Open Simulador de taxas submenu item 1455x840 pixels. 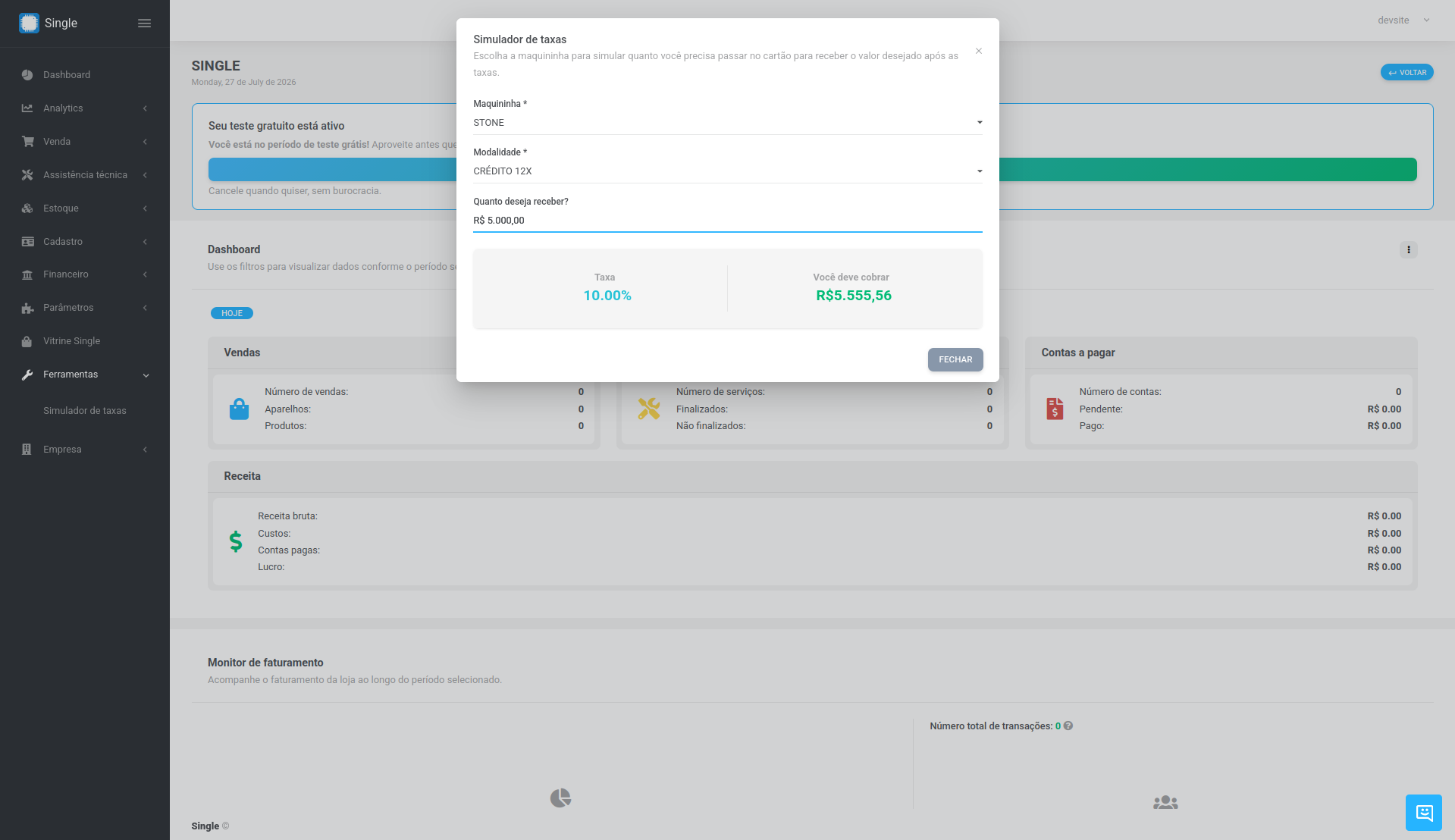tap(85, 411)
